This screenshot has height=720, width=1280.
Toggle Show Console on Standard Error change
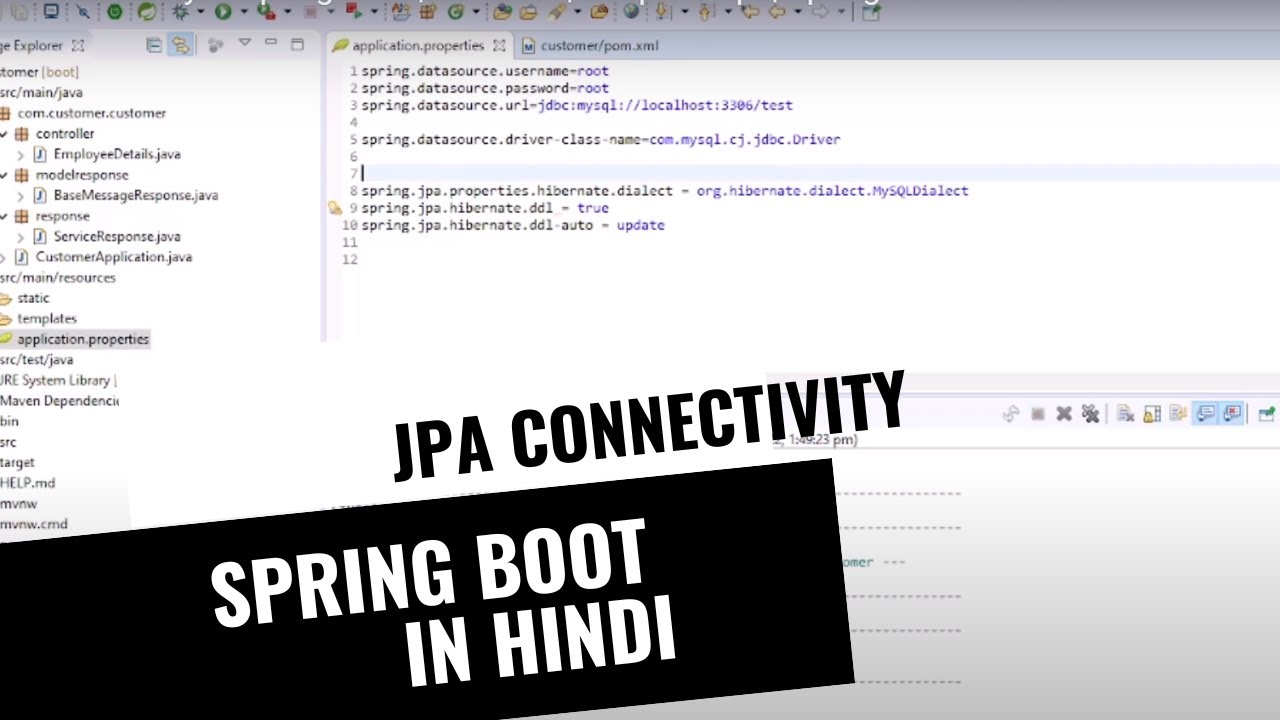1232,413
